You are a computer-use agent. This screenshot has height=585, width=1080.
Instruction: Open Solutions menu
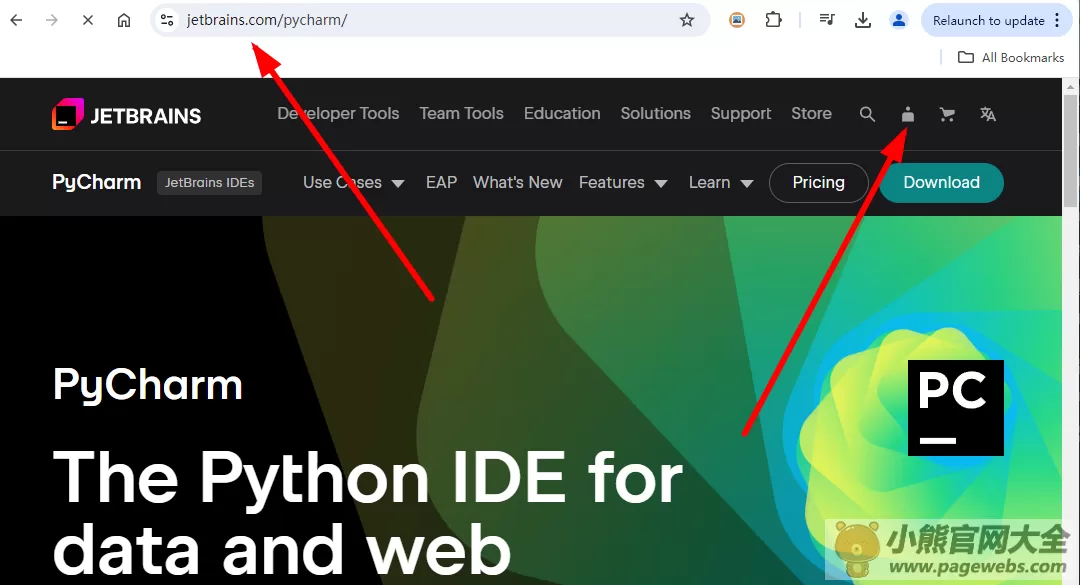pyautogui.click(x=656, y=114)
